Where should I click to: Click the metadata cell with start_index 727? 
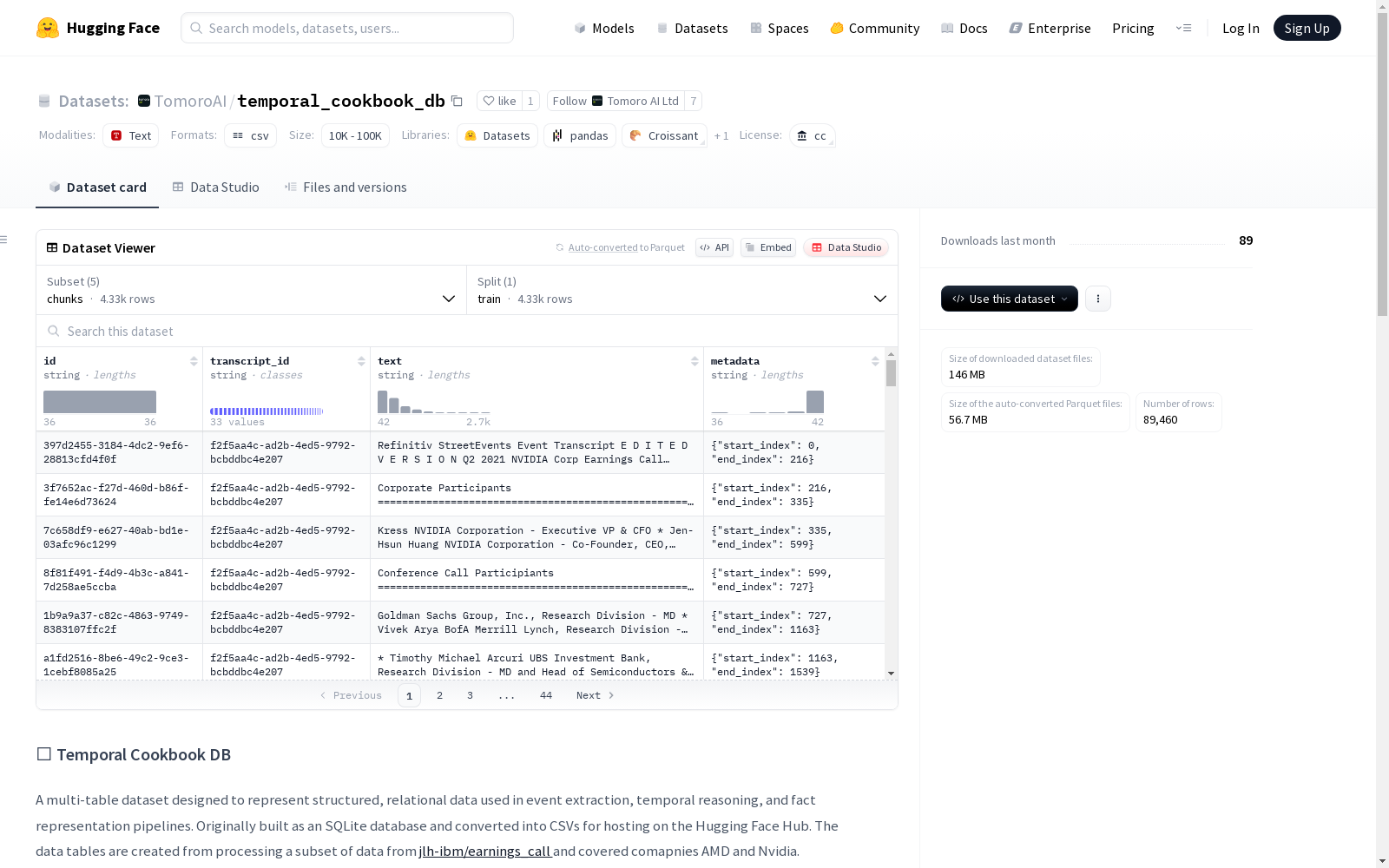[x=794, y=622]
